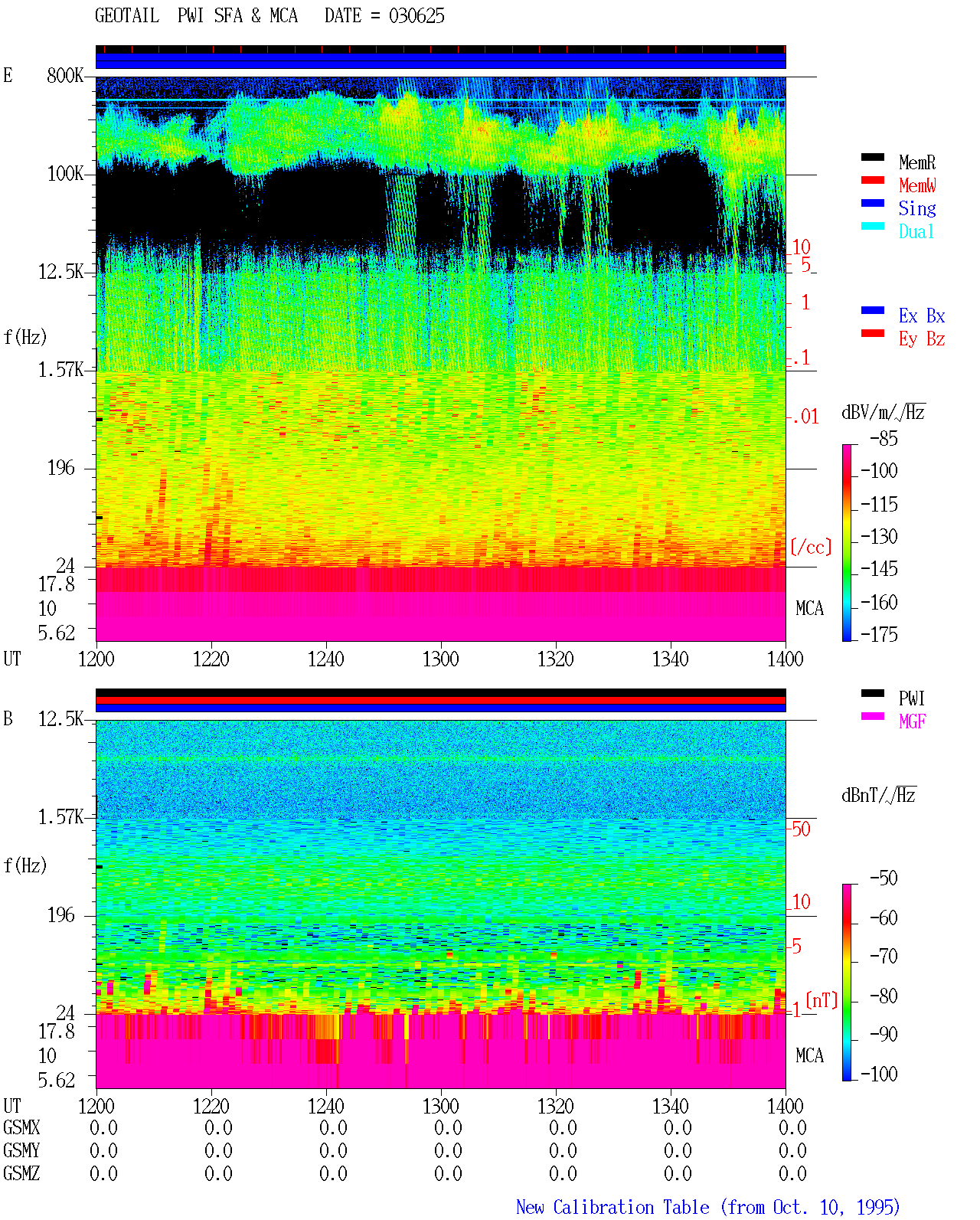Viewport: 980px width, 1220px height.
Task: Click the '100K' frequency label of E panel
Action: point(65,174)
